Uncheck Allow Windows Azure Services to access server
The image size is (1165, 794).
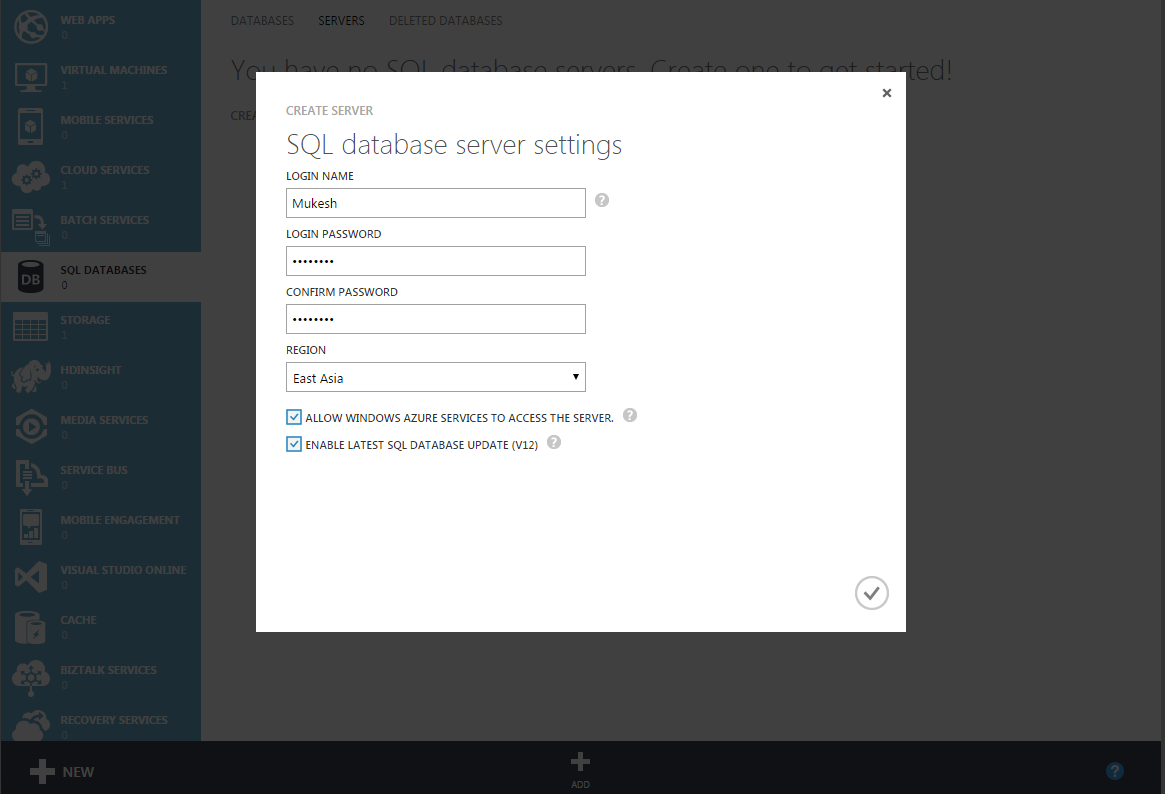tap(294, 417)
